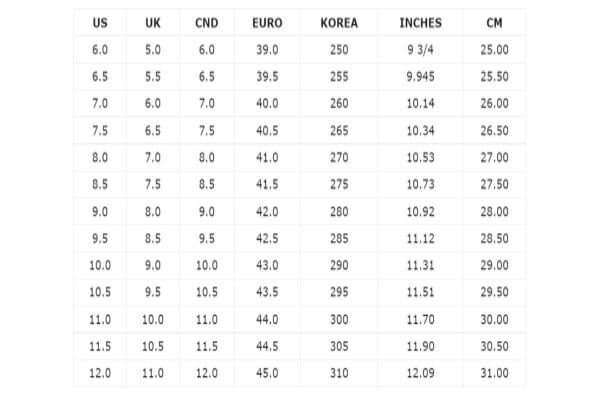The height and width of the screenshot is (400, 600).
Task: Select the Euro size 39.0 cell
Action: click(x=267, y=50)
